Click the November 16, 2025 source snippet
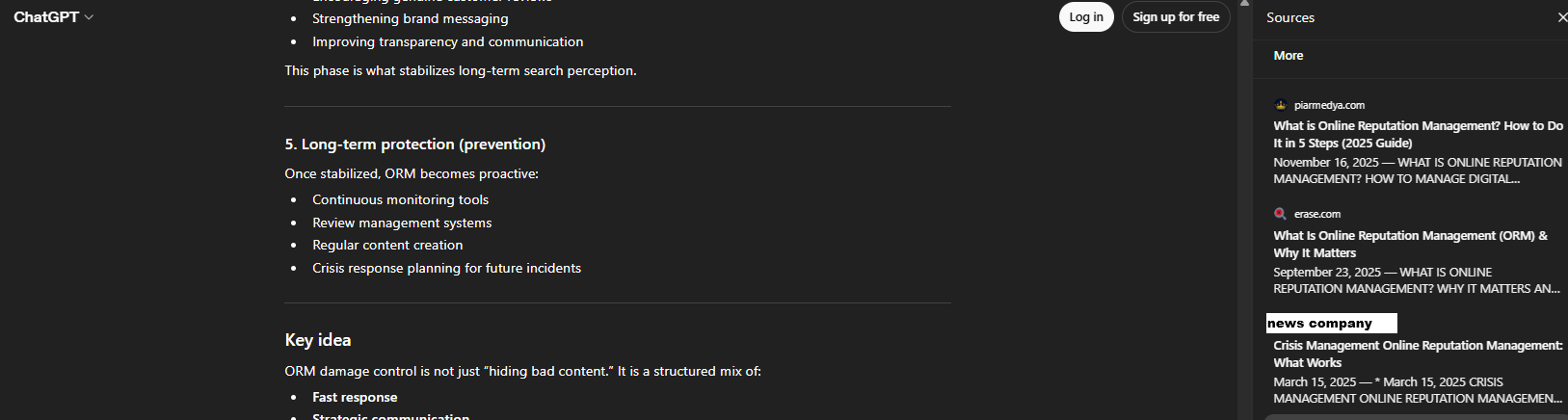 coord(1417,171)
